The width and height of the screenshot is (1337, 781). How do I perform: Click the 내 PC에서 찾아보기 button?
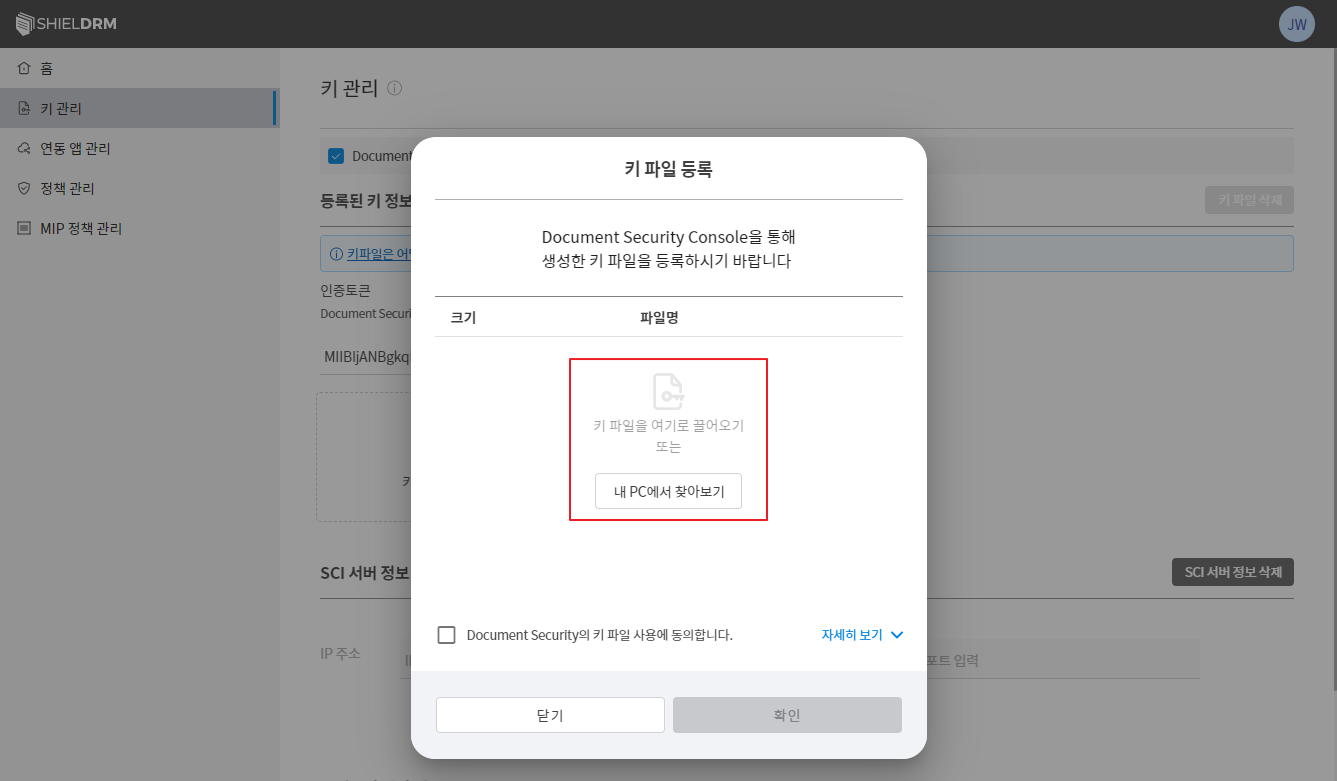[668, 491]
